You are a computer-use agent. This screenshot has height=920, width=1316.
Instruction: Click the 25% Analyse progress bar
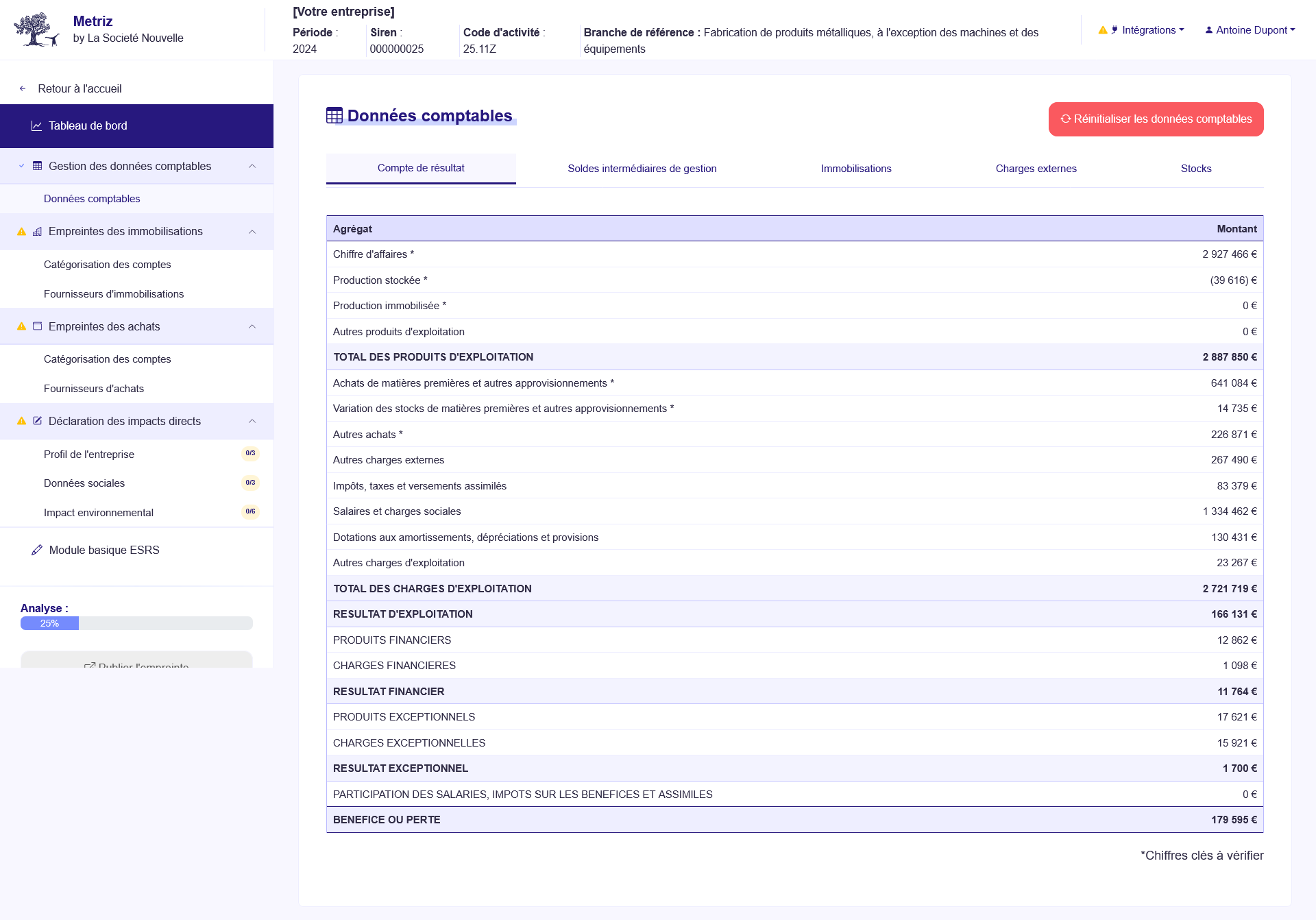(x=49, y=623)
